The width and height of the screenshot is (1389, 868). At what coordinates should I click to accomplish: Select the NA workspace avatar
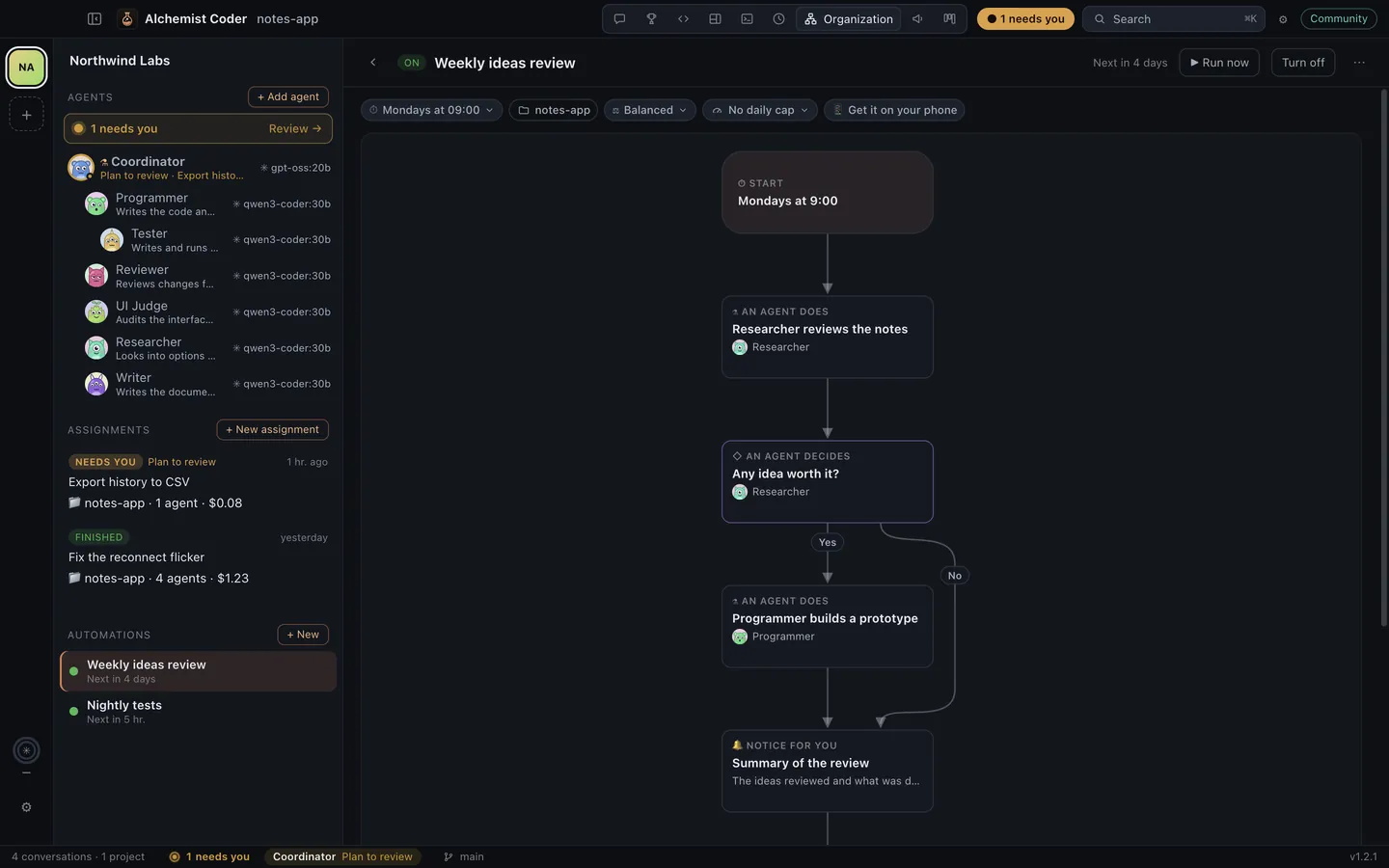(26, 68)
